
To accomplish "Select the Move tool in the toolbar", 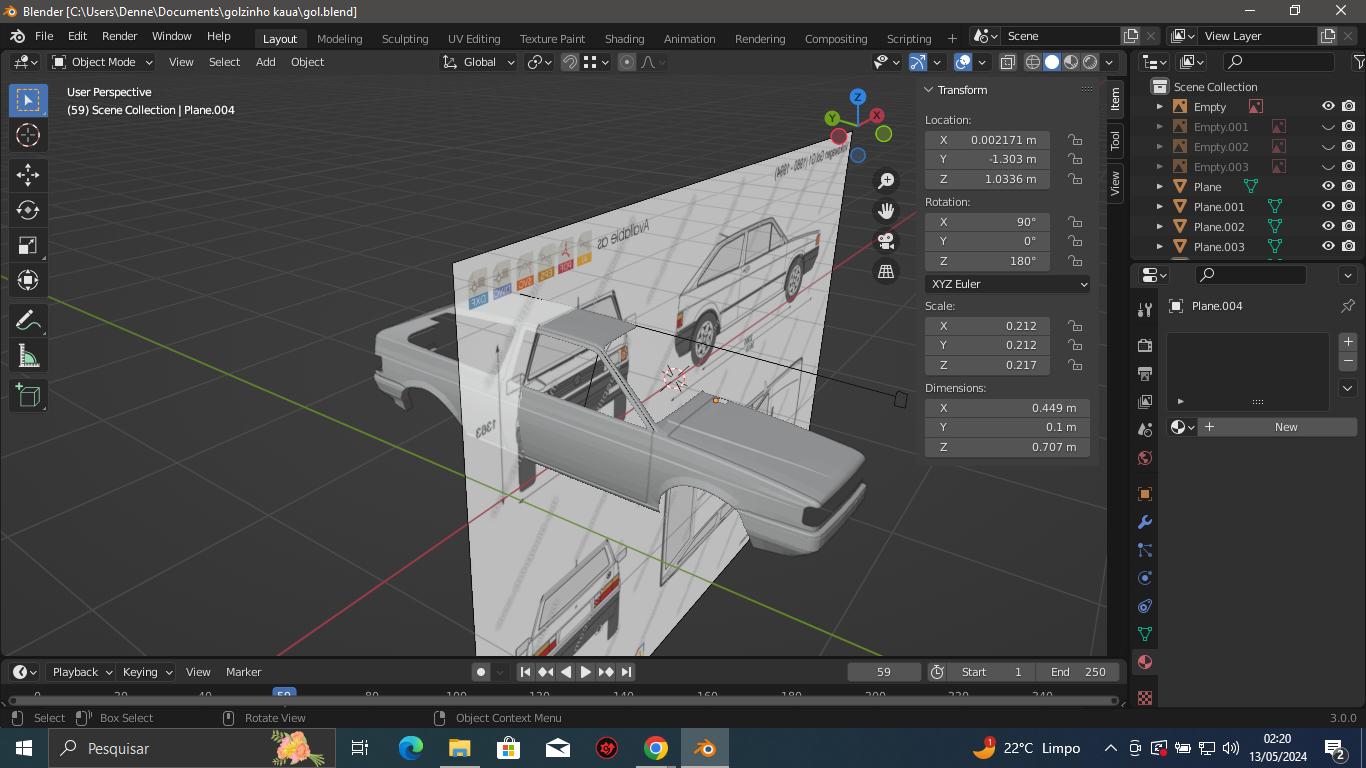I will [x=28, y=175].
